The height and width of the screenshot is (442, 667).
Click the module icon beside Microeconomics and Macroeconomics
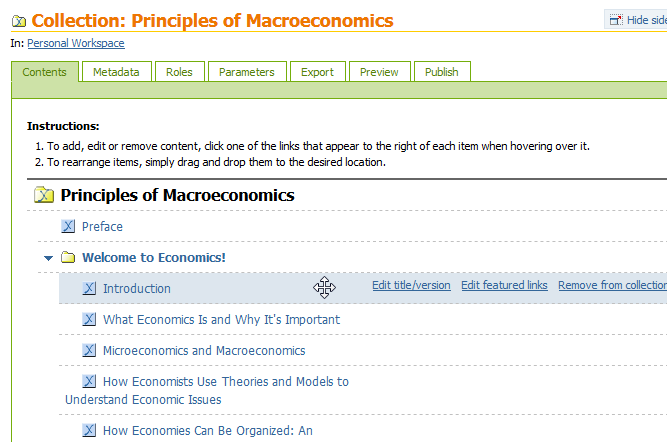pyautogui.click(x=89, y=350)
